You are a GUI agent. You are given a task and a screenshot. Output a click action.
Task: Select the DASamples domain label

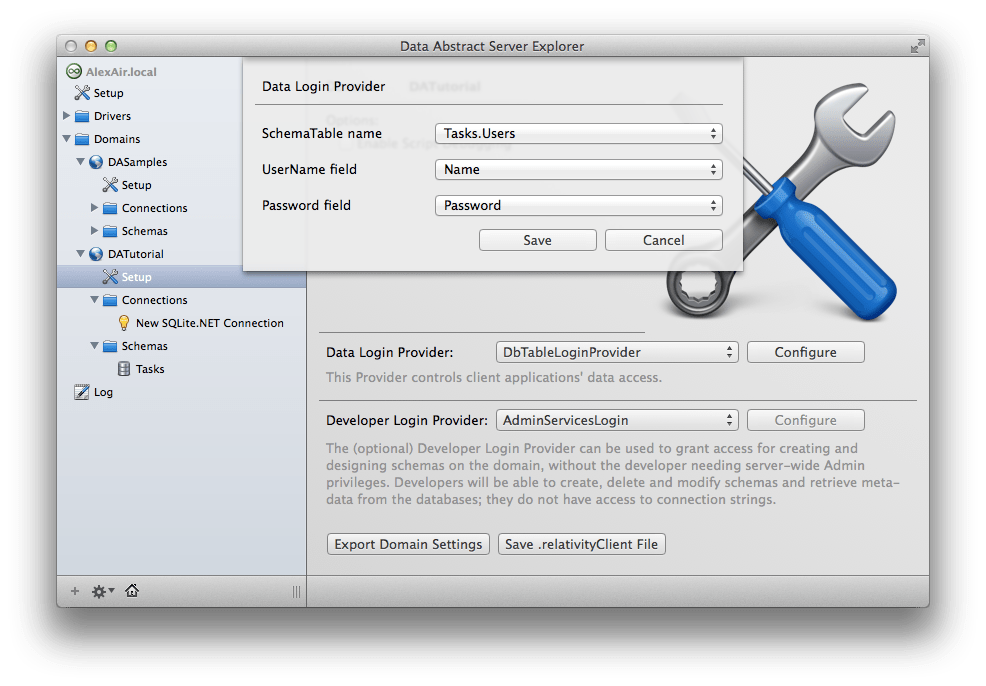click(138, 162)
